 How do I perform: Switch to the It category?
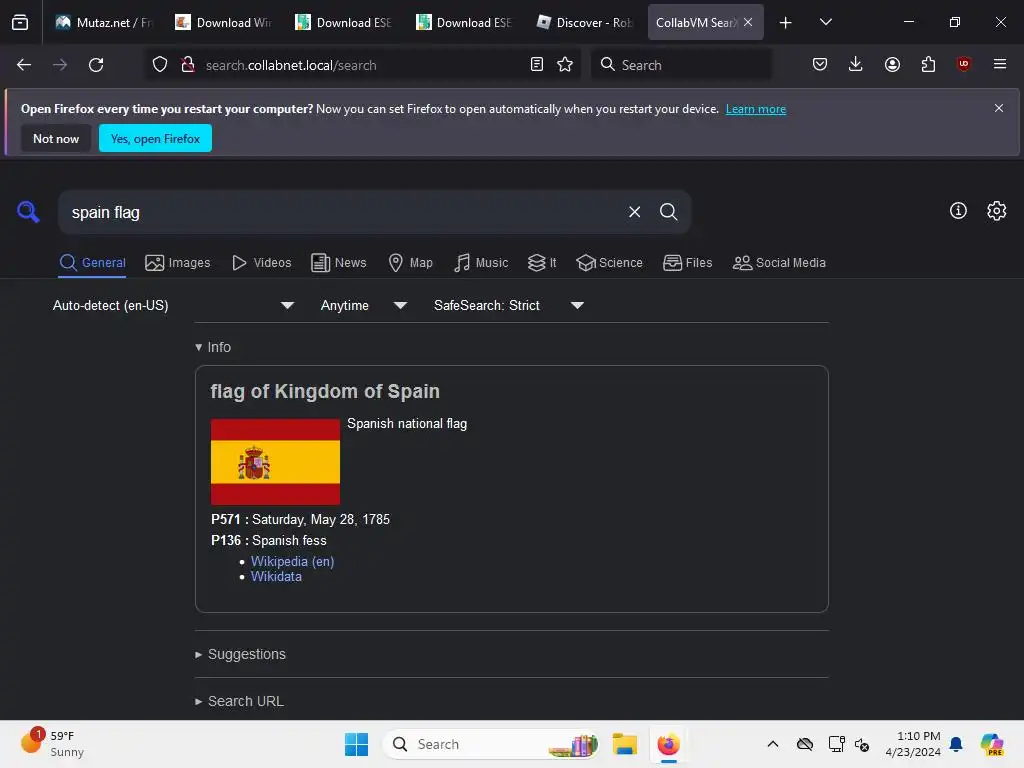click(x=542, y=263)
